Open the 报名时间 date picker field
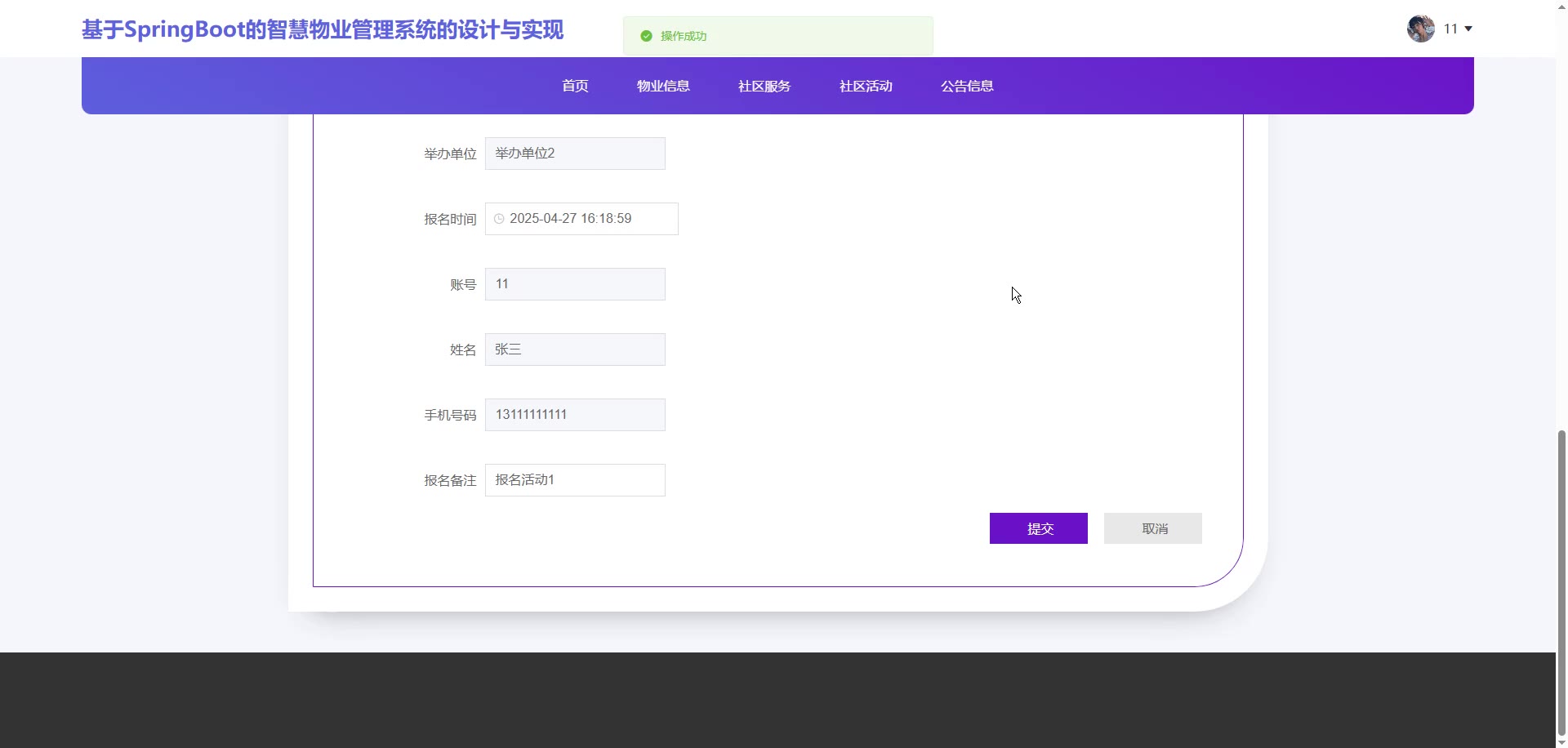The height and width of the screenshot is (748, 1568). (x=588, y=219)
